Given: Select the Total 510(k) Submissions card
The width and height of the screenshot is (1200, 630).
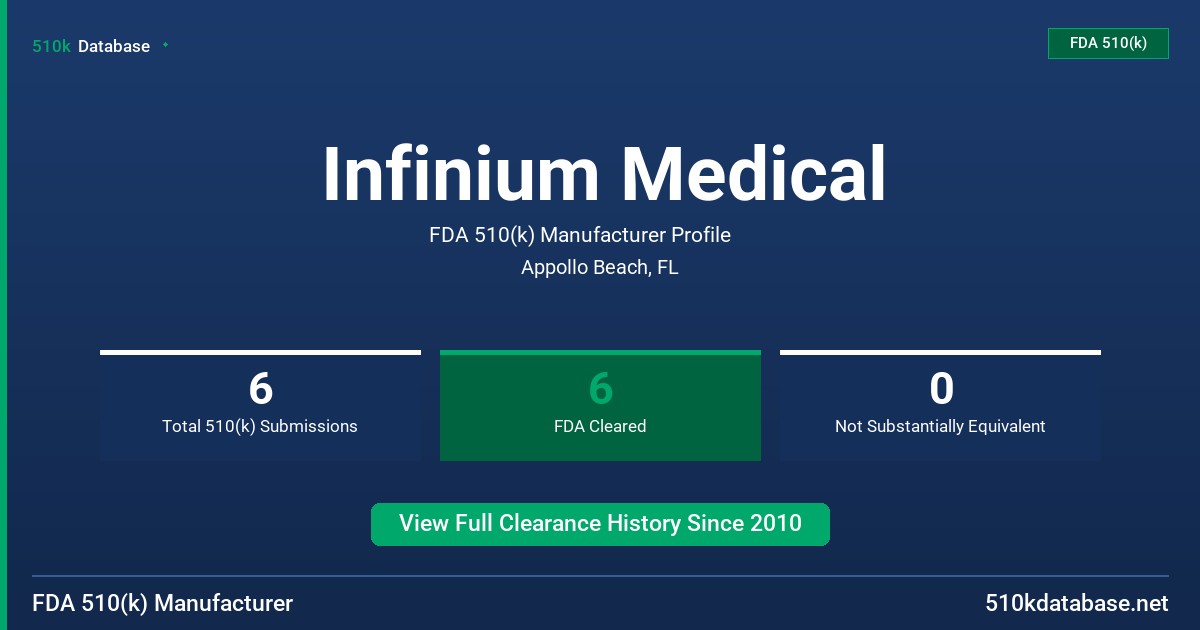Looking at the screenshot, I should pos(260,405).
